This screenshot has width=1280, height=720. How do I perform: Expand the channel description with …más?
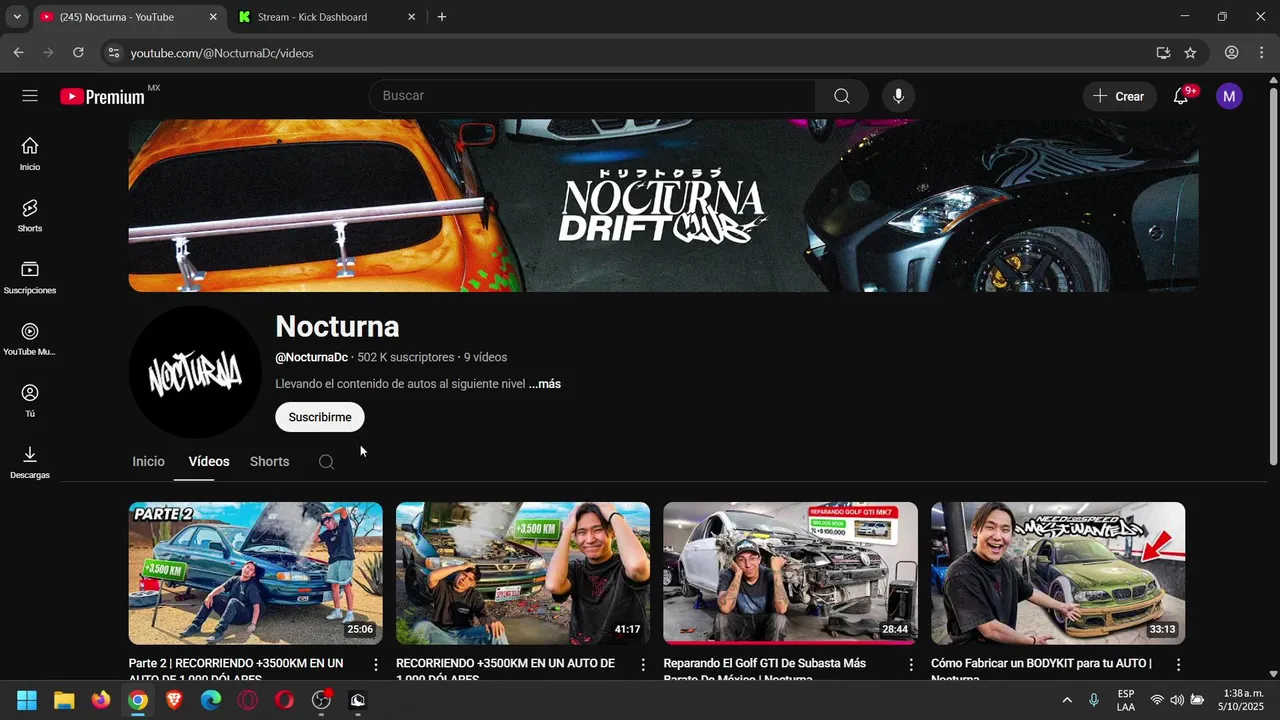tap(545, 384)
